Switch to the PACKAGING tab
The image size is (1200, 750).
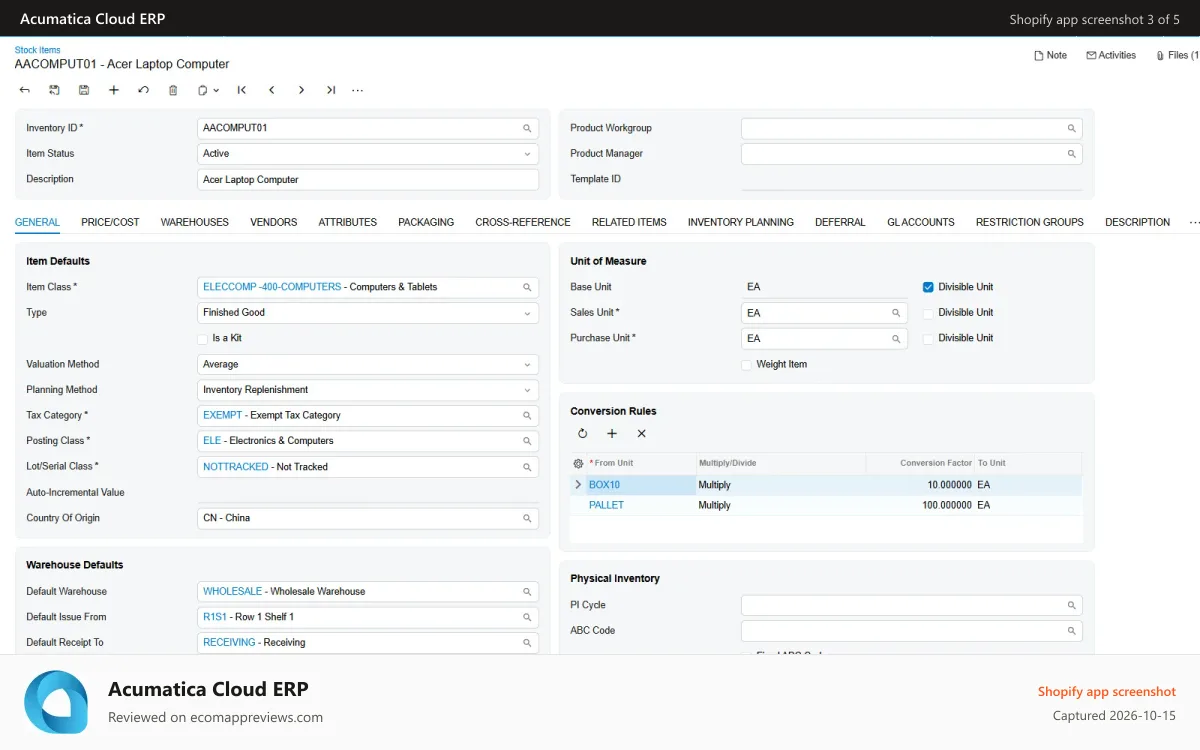coord(426,222)
